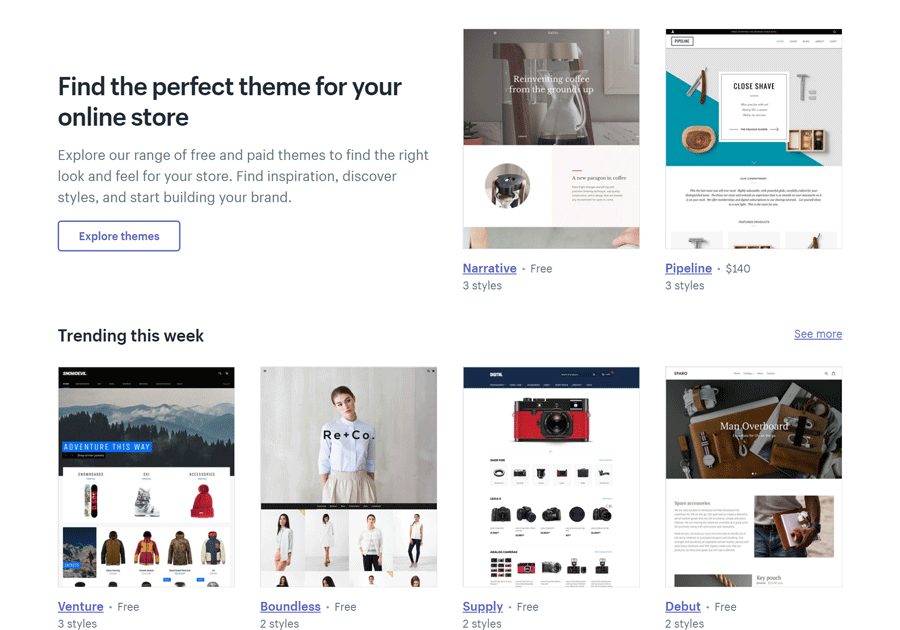The height and width of the screenshot is (630, 900).
Task: Click the snowboard image in Venture preview
Action: [91, 501]
